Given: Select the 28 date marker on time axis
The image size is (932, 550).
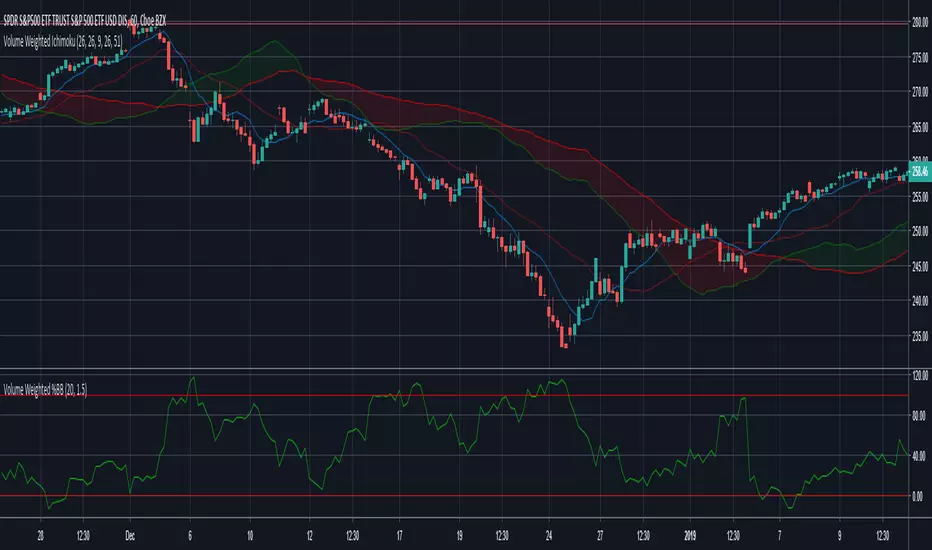Looking at the screenshot, I should coord(40,536).
